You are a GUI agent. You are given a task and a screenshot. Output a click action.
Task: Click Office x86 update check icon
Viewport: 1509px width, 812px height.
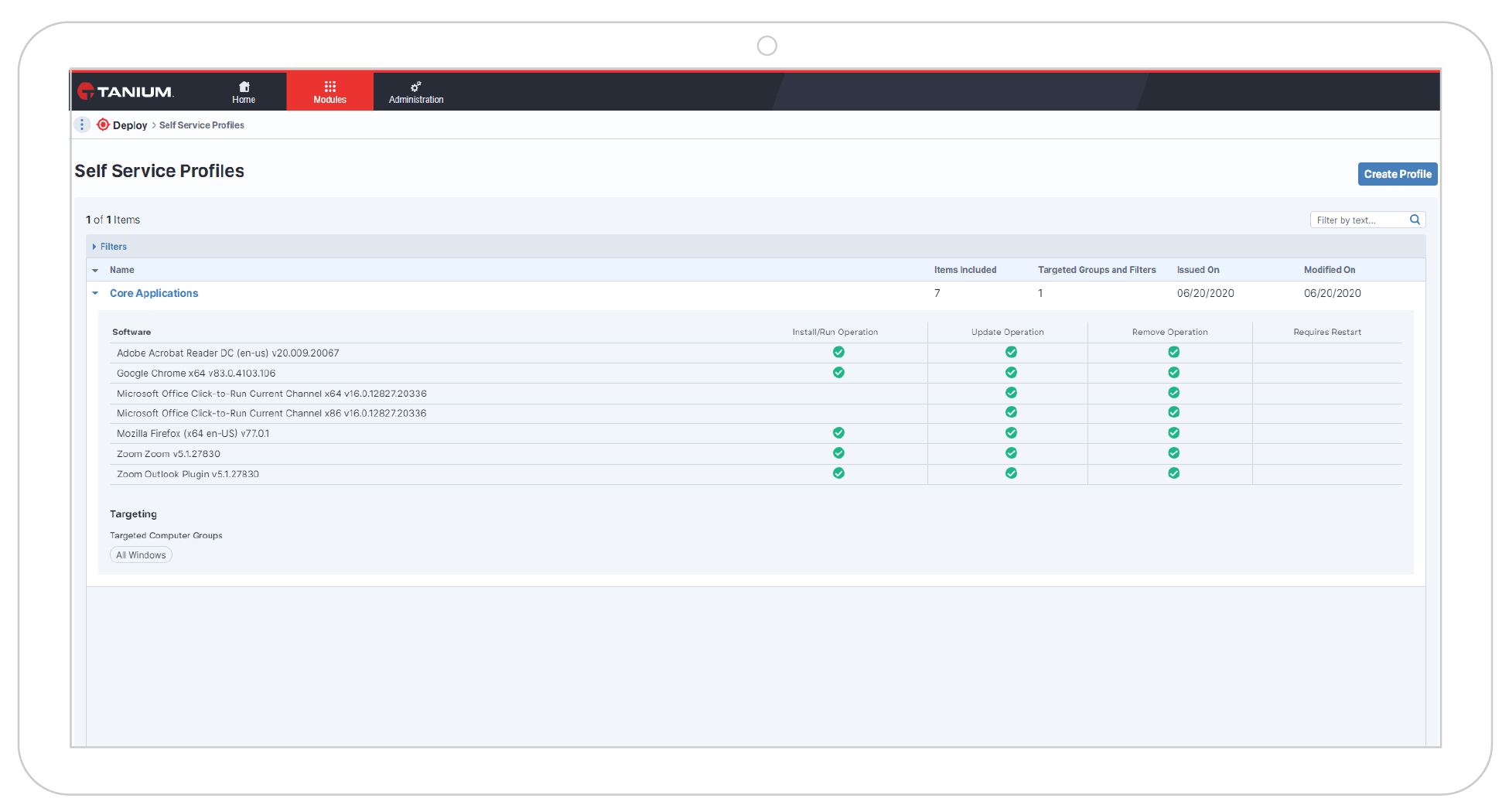(x=1011, y=413)
